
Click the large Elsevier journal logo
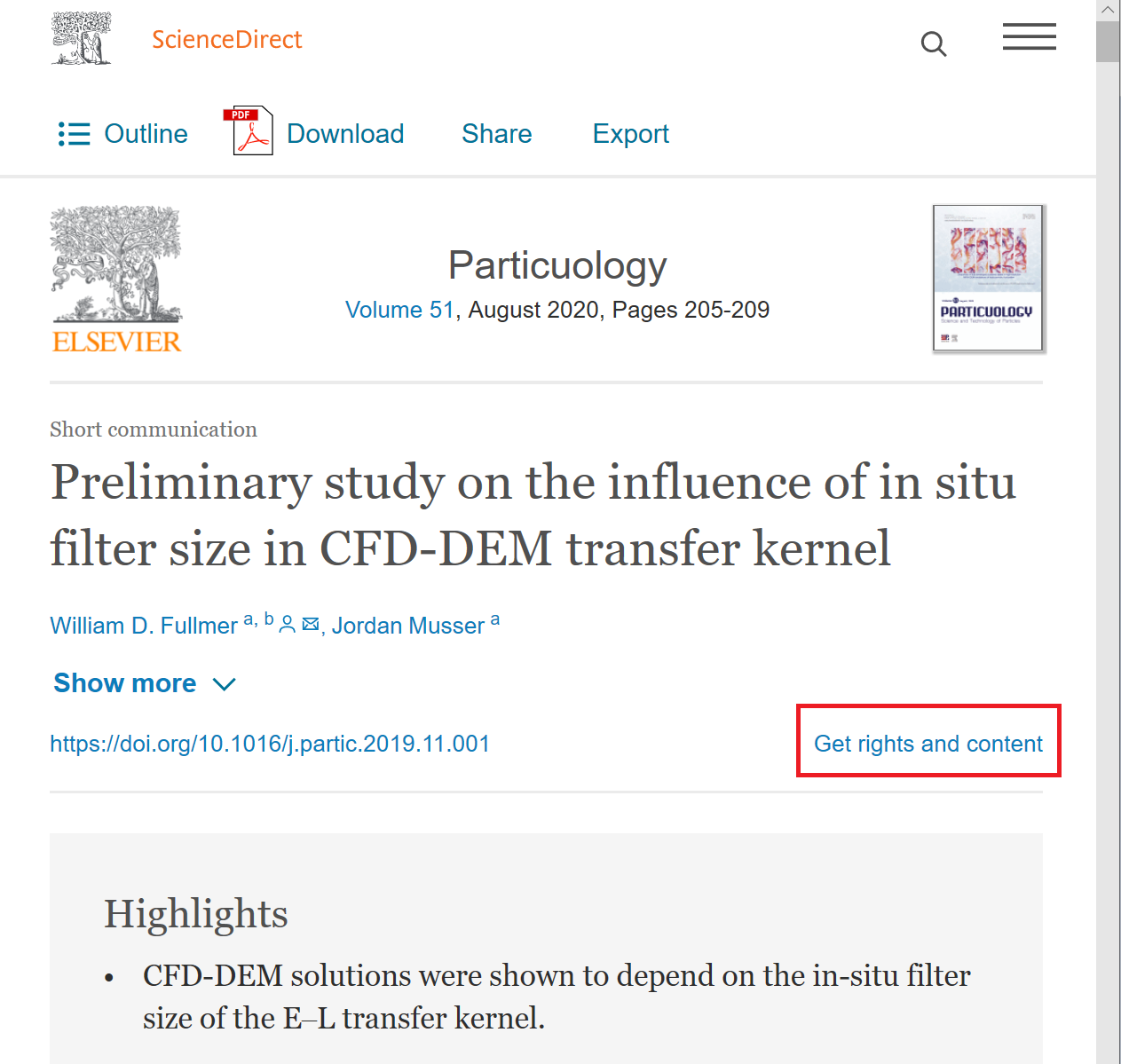(116, 280)
